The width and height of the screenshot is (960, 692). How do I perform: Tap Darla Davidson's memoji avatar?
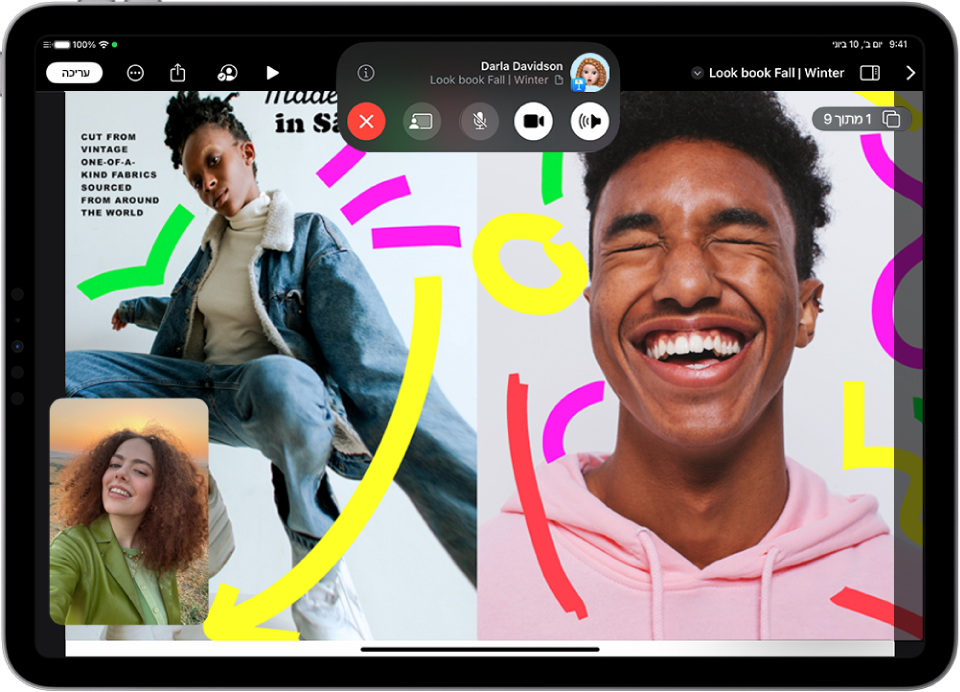pyautogui.click(x=590, y=73)
